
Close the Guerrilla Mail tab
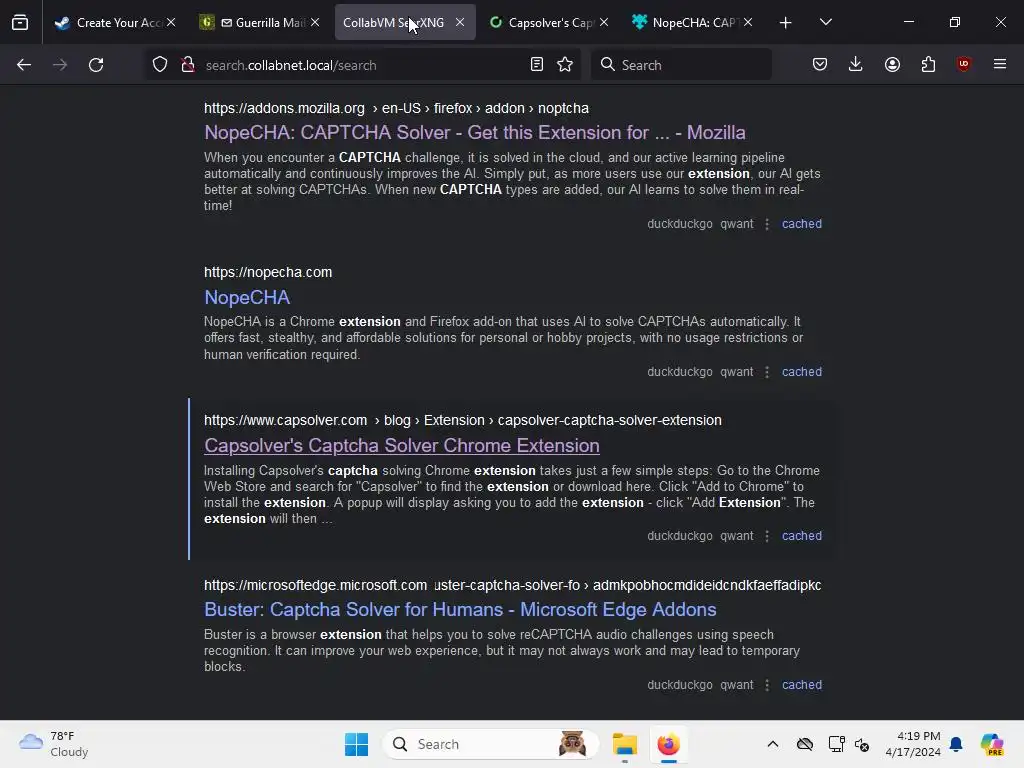point(315,22)
